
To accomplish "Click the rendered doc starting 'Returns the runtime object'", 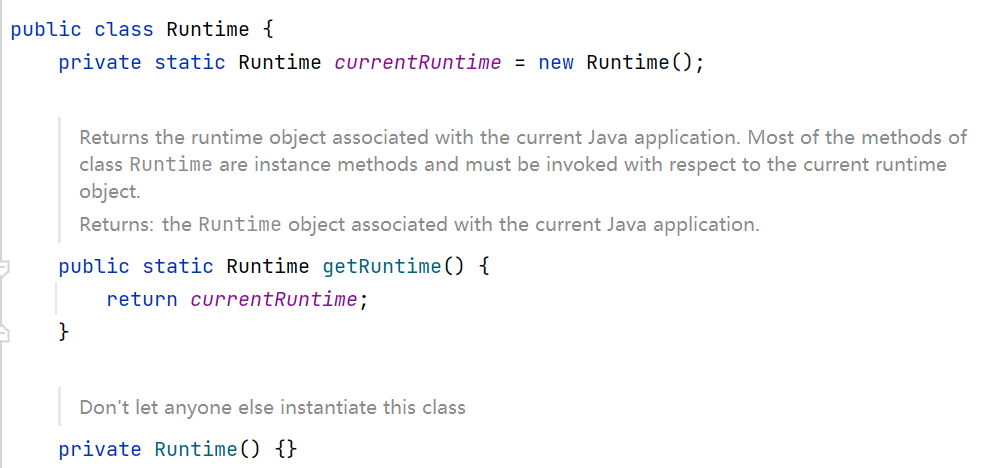I will (523, 165).
